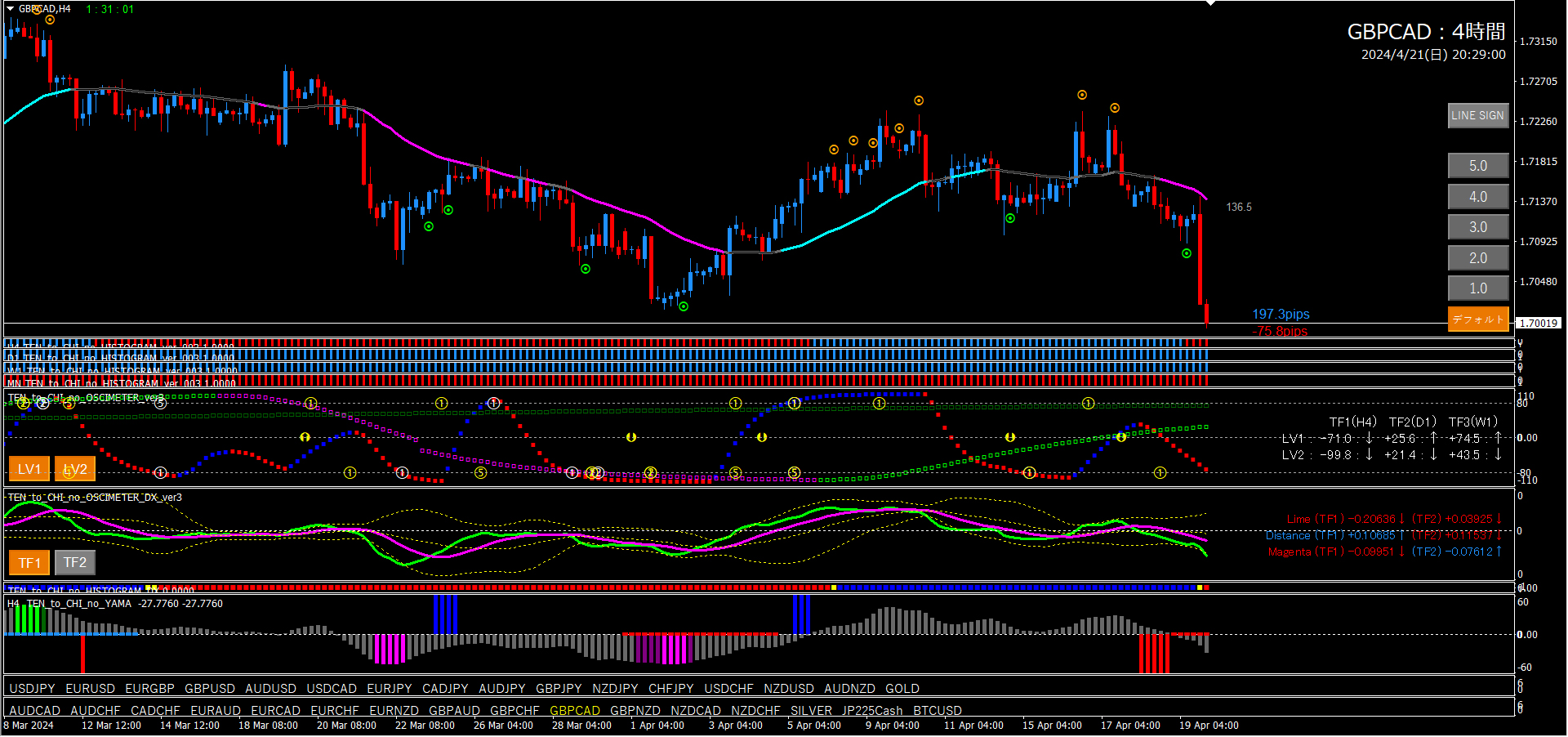1568x737 pixels.
Task: Choose the EURAUD symbol
Action: click(x=216, y=711)
